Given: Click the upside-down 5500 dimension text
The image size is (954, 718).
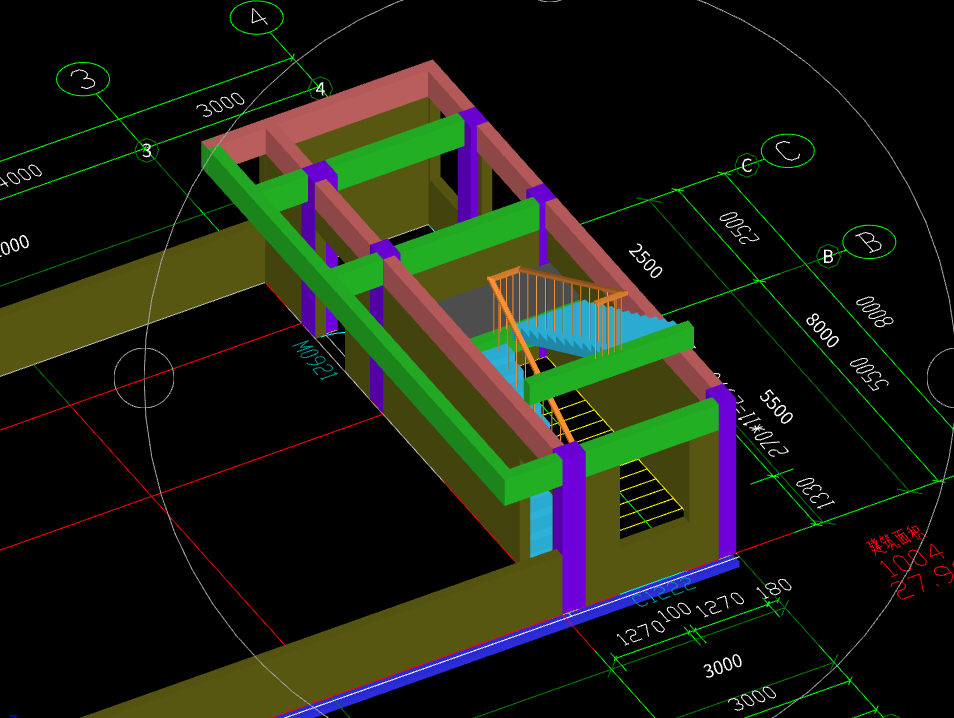Looking at the screenshot, I should click(x=869, y=374).
